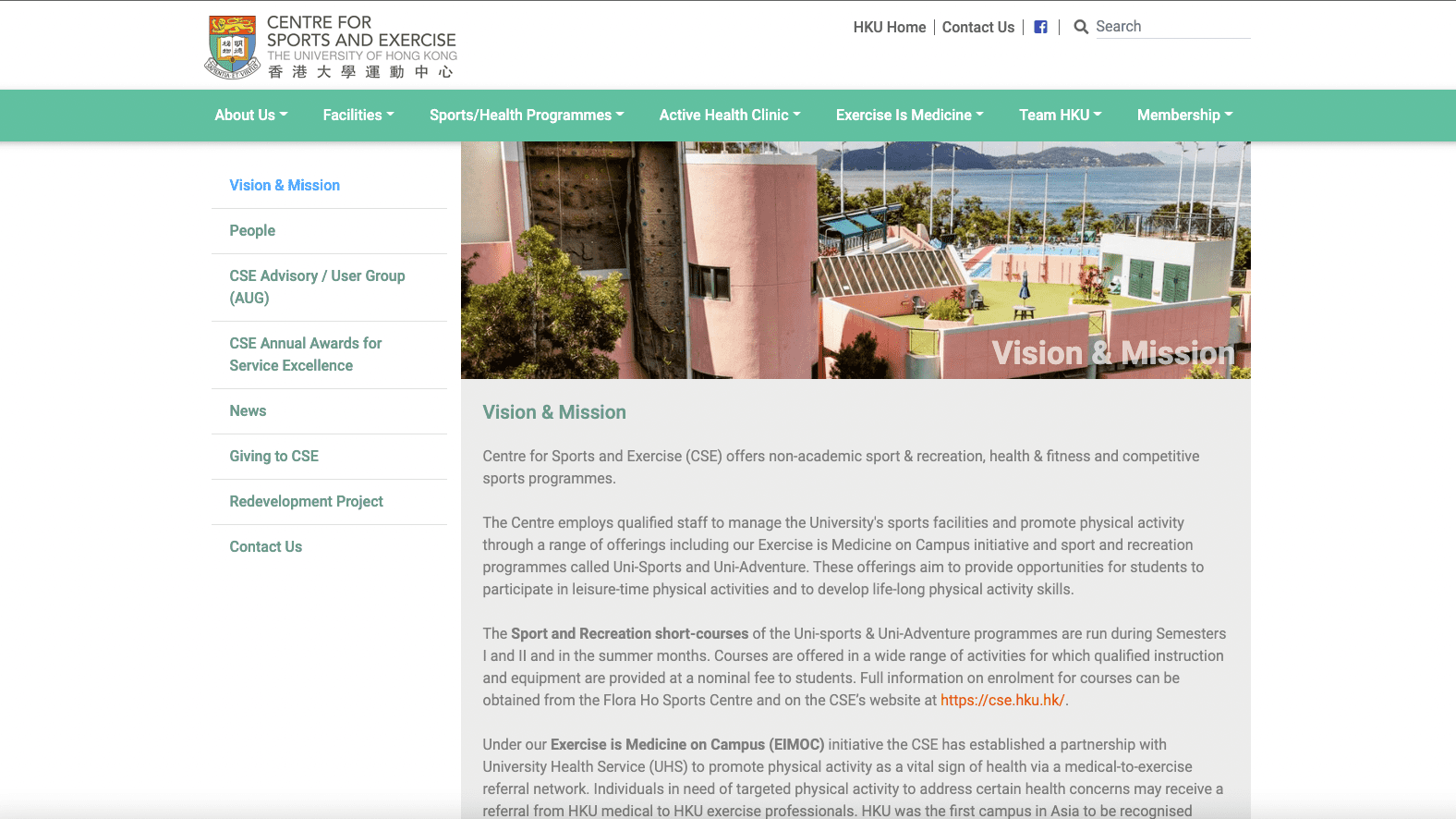Click the Vision & Mission banner photo
The height and width of the screenshot is (819, 1456).
coord(855,261)
